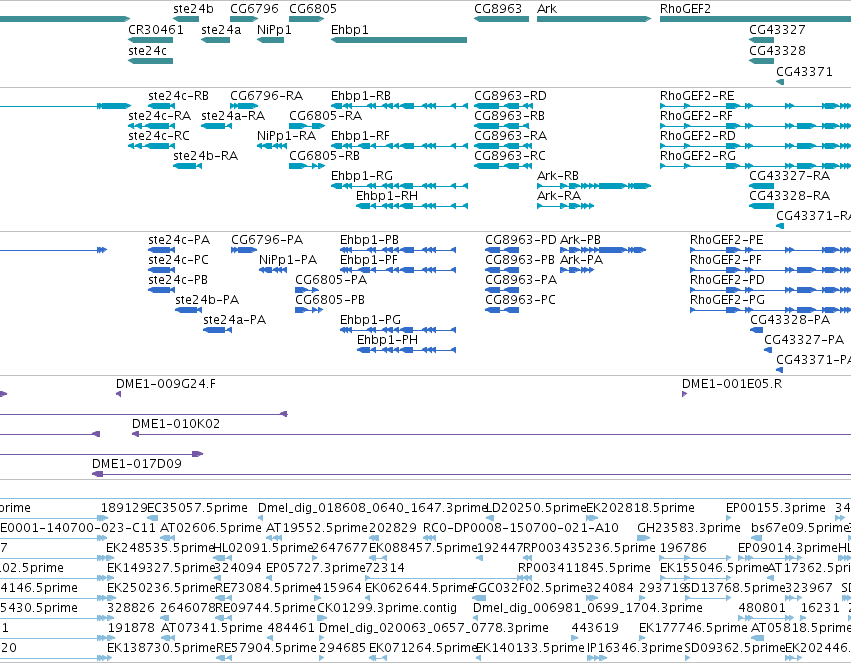Image resolution: width=851 pixels, height=663 pixels.
Task: Select the CG43328-RA transcript
Action: [x=761, y=206]
